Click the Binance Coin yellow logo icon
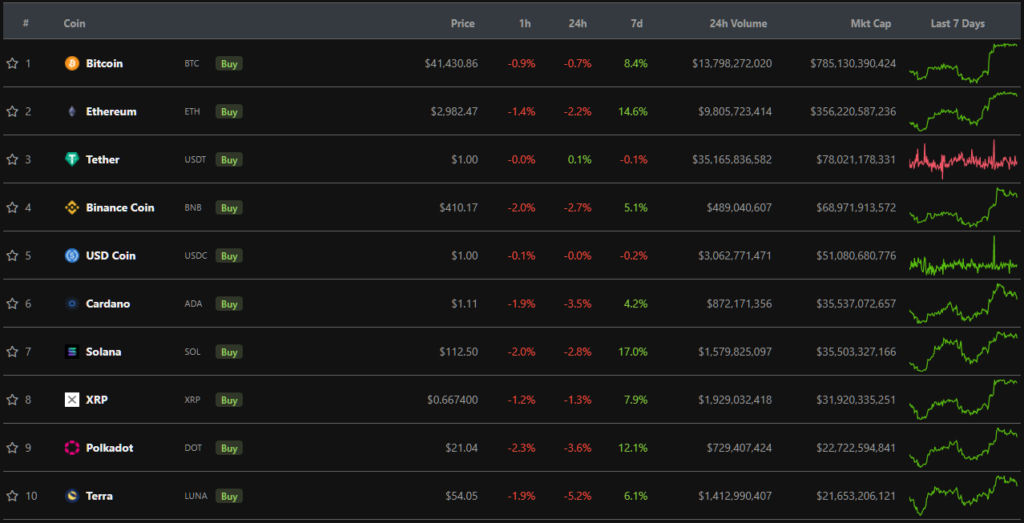This screenshot has height=523, width=1024. (x=71, y=207)
